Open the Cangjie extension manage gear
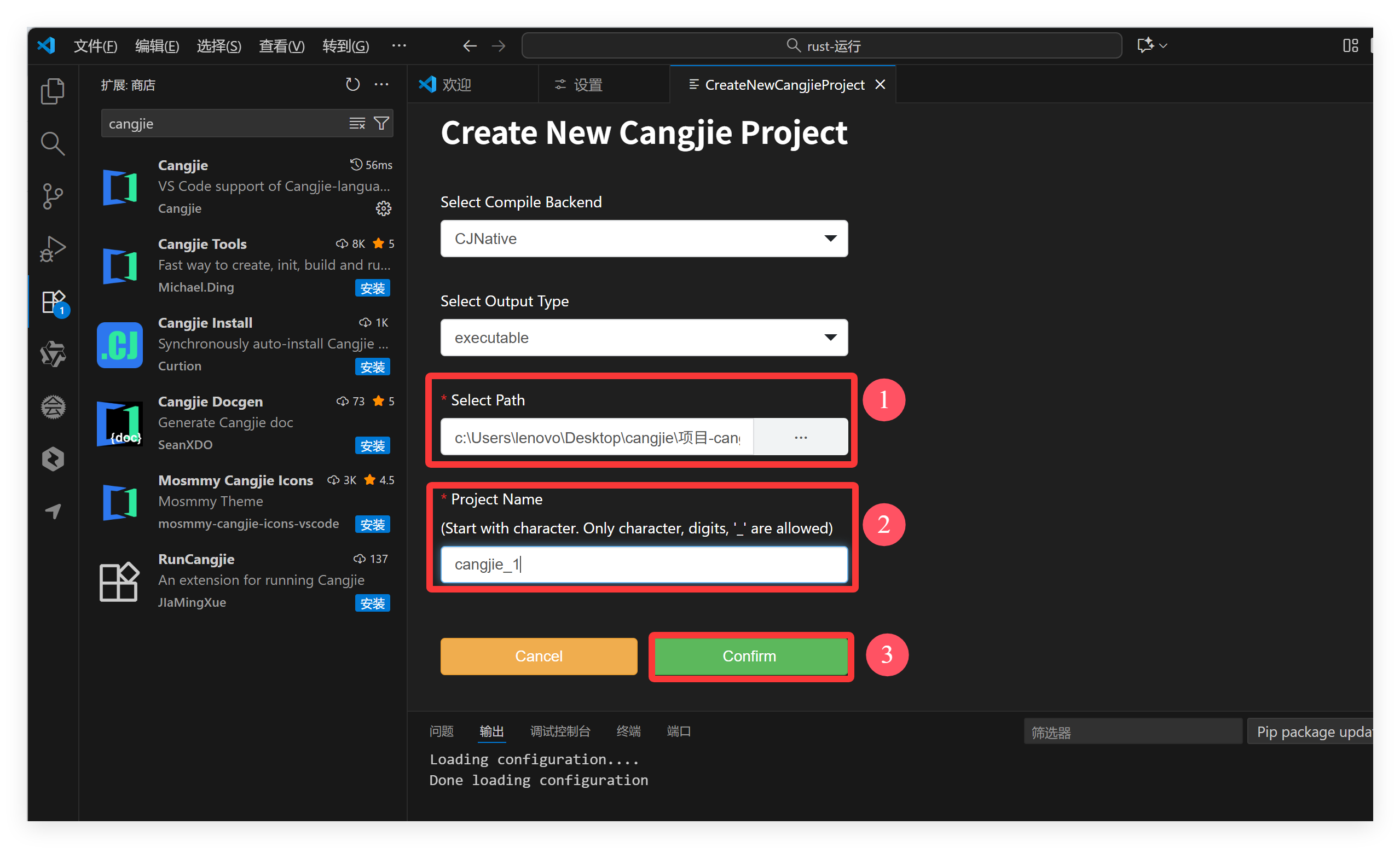 click(384, 208)
